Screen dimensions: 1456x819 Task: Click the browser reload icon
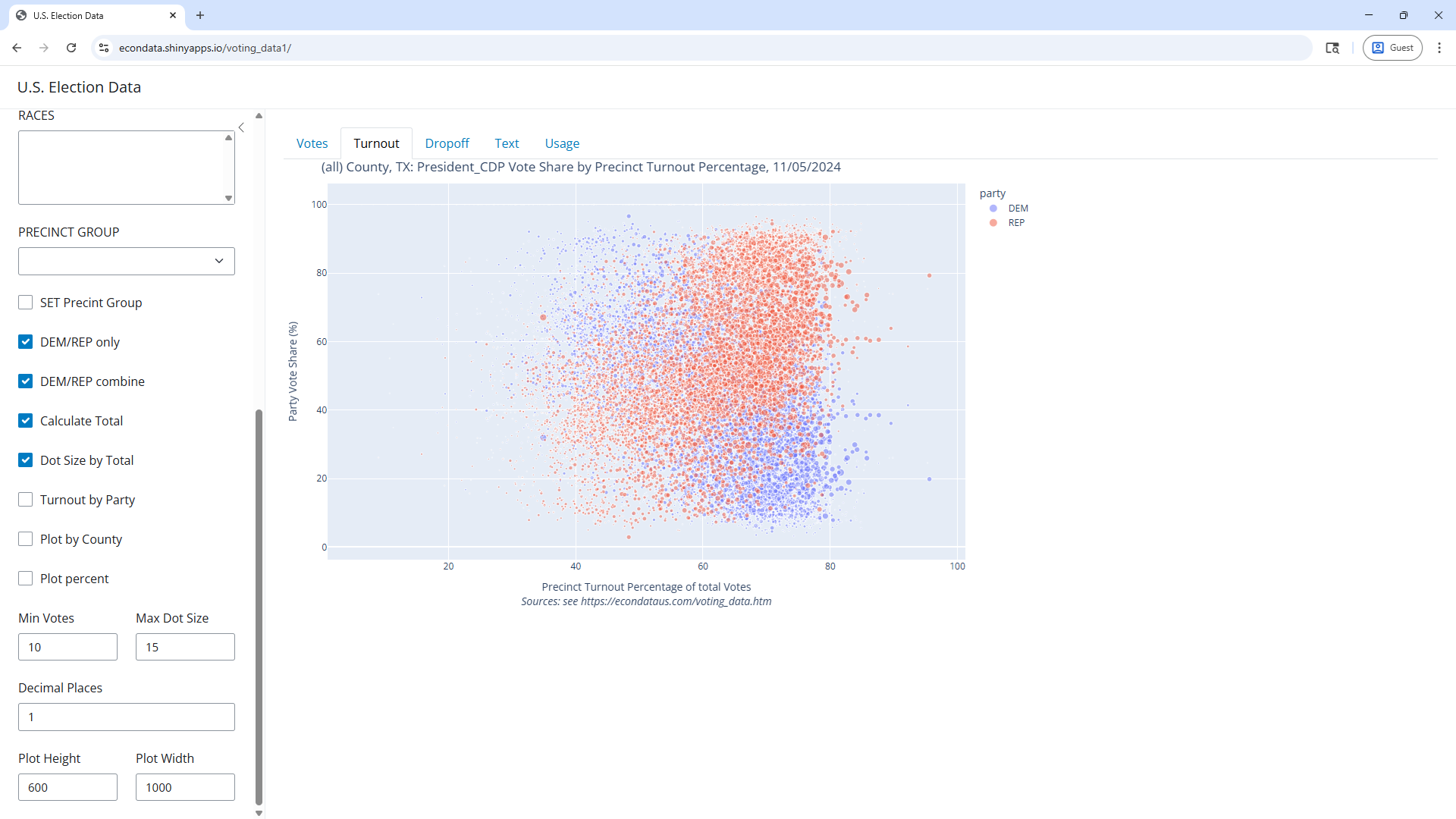click(71, 48)
